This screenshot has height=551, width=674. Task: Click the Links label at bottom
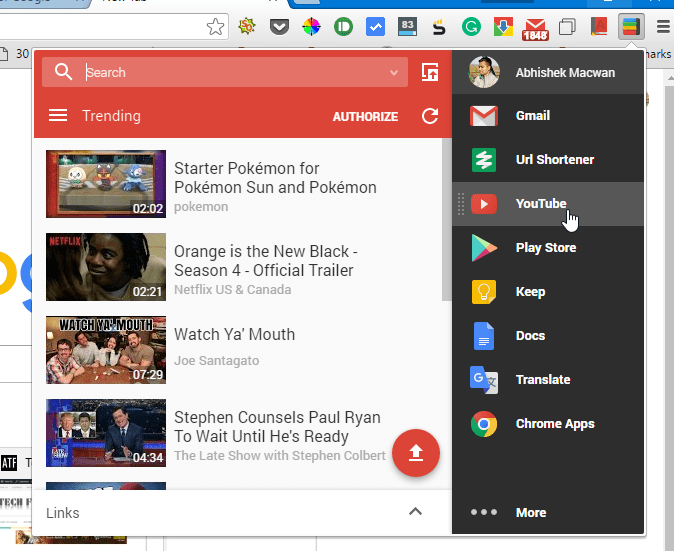(63, 513)
